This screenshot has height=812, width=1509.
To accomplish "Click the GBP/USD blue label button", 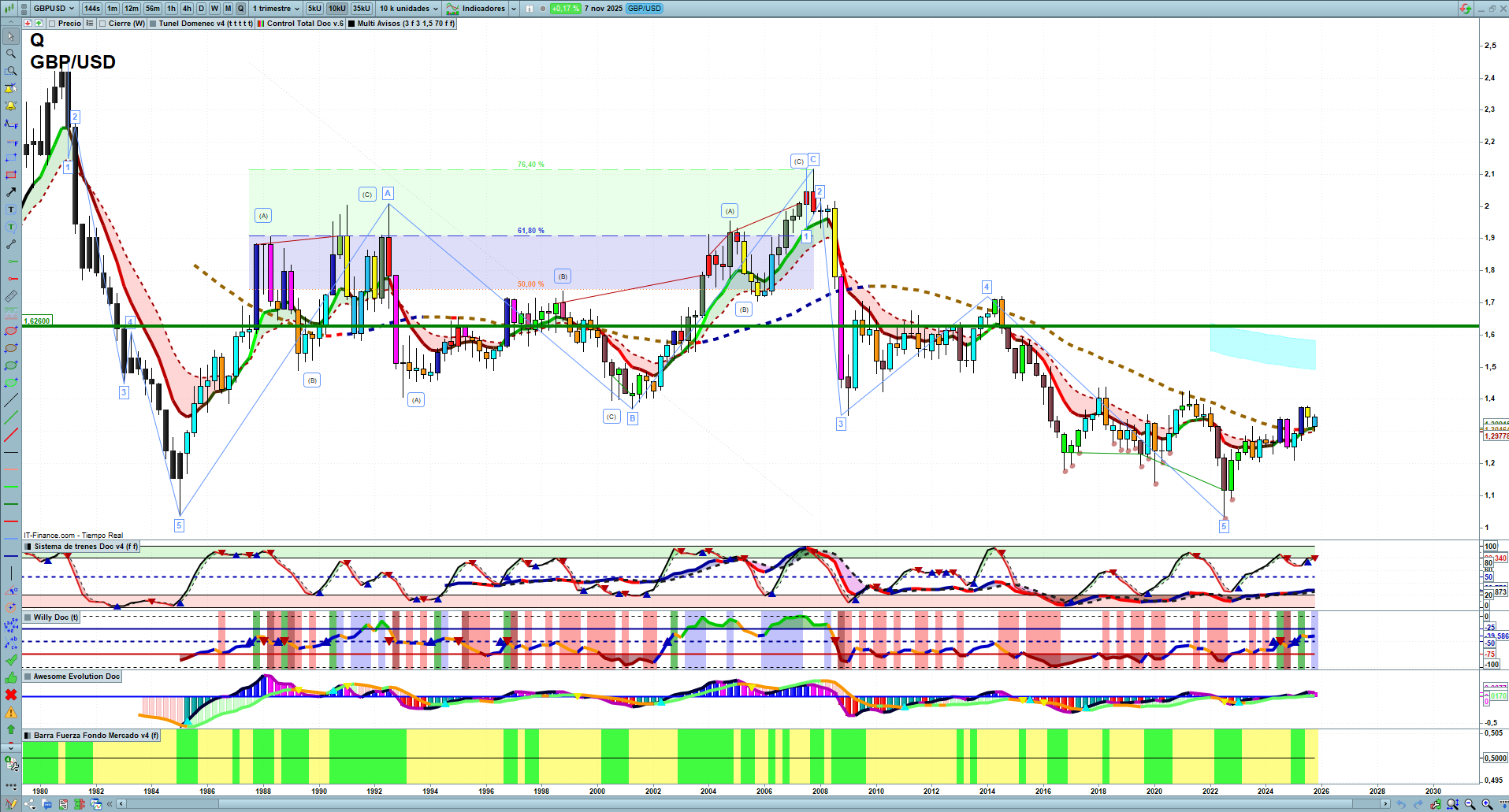I will [645, 9].
